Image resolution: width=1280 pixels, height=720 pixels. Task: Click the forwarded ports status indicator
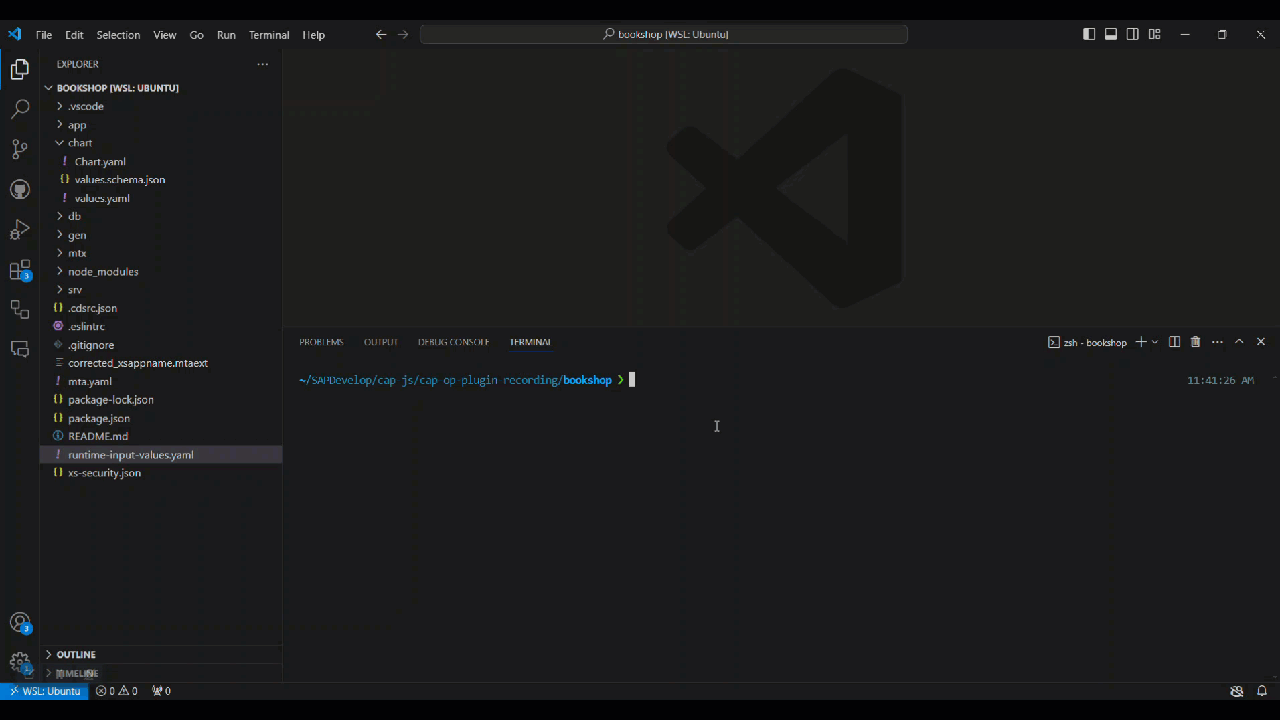coord(161,691)
